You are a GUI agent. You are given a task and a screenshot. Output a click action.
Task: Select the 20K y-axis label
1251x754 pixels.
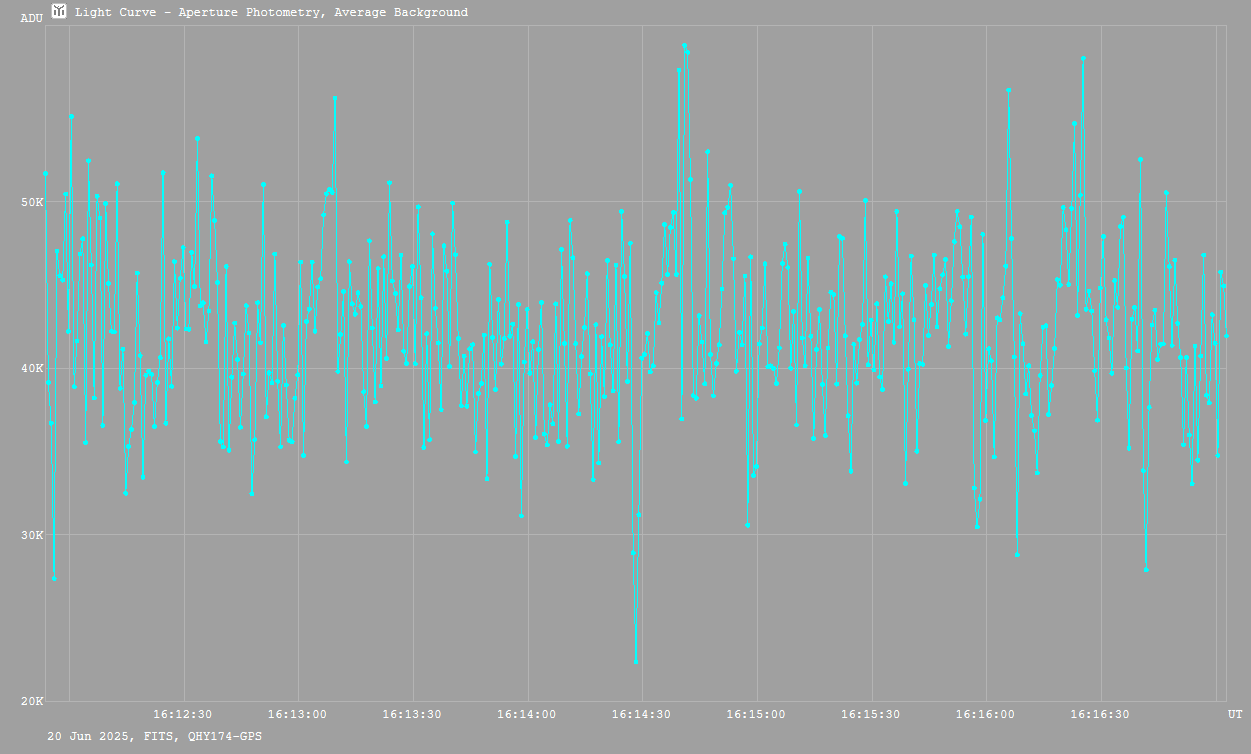tap(33, 701)
